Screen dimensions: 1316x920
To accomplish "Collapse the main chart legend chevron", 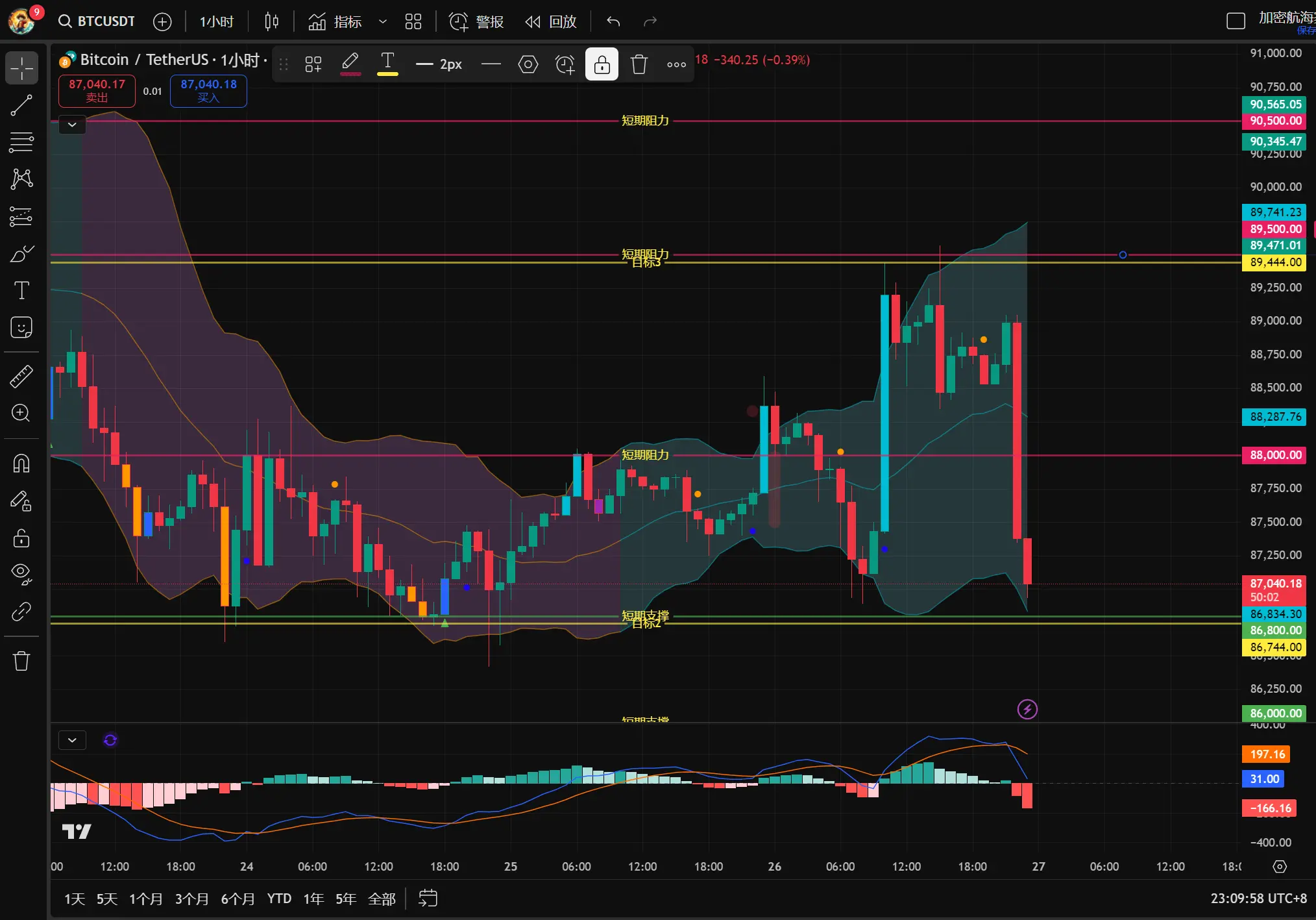I will 72,124.
